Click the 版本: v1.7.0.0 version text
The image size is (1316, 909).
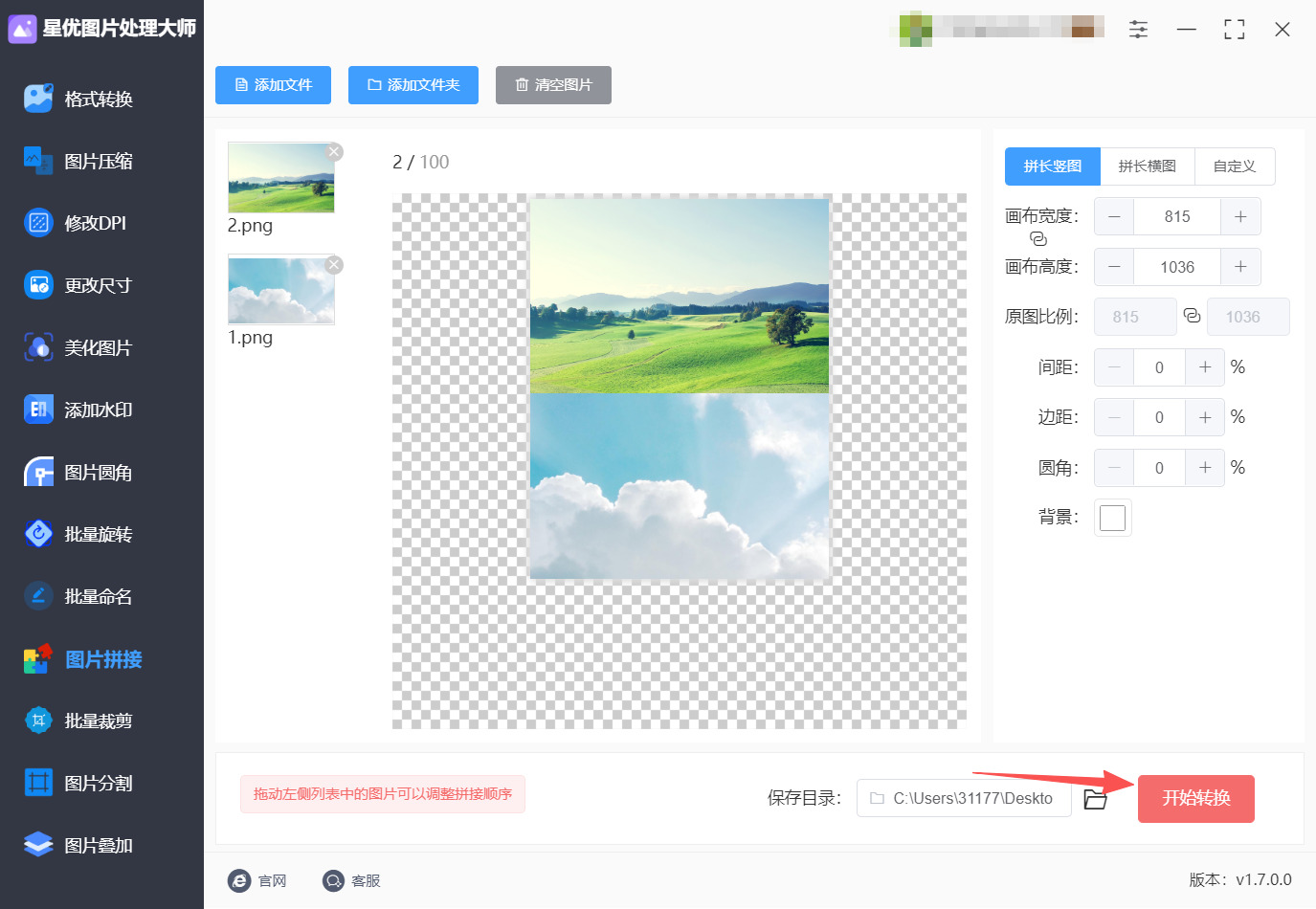click(1240, 880)
